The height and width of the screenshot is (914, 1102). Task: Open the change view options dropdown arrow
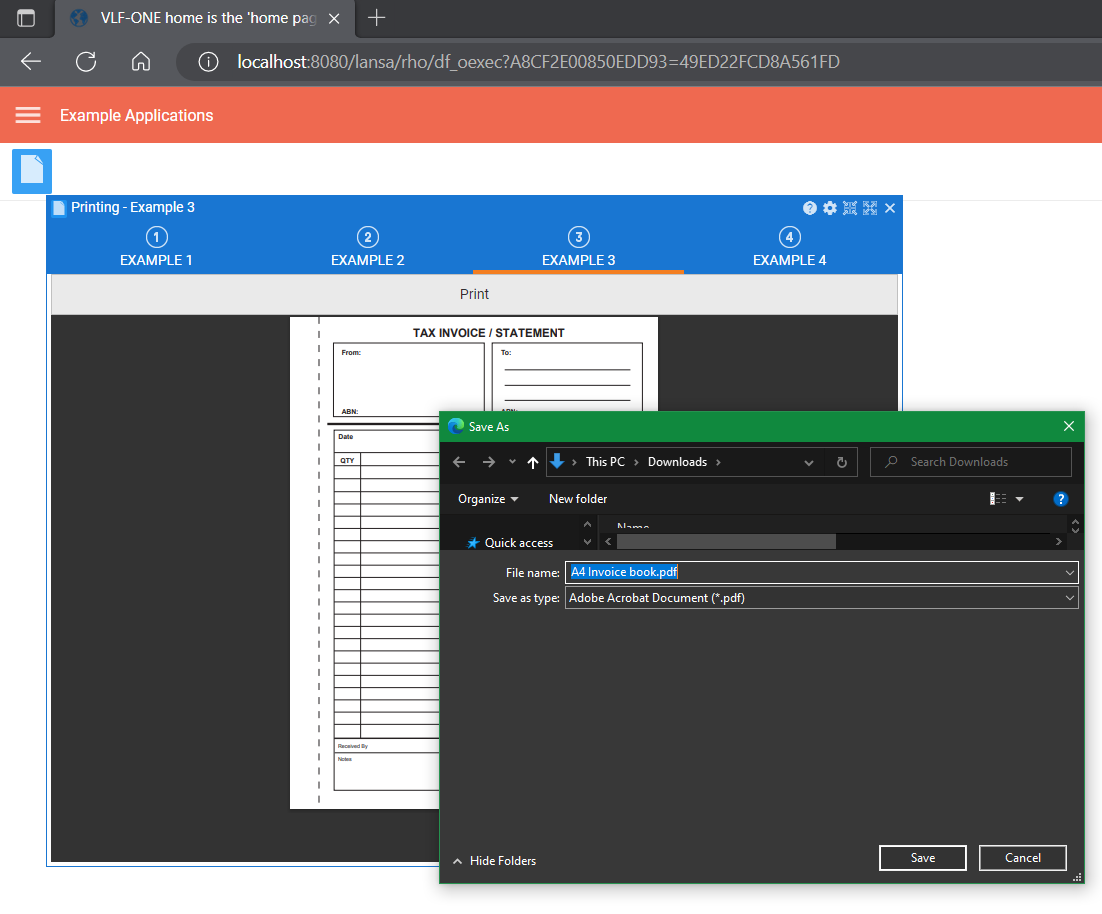click(x=1020, y=499)
